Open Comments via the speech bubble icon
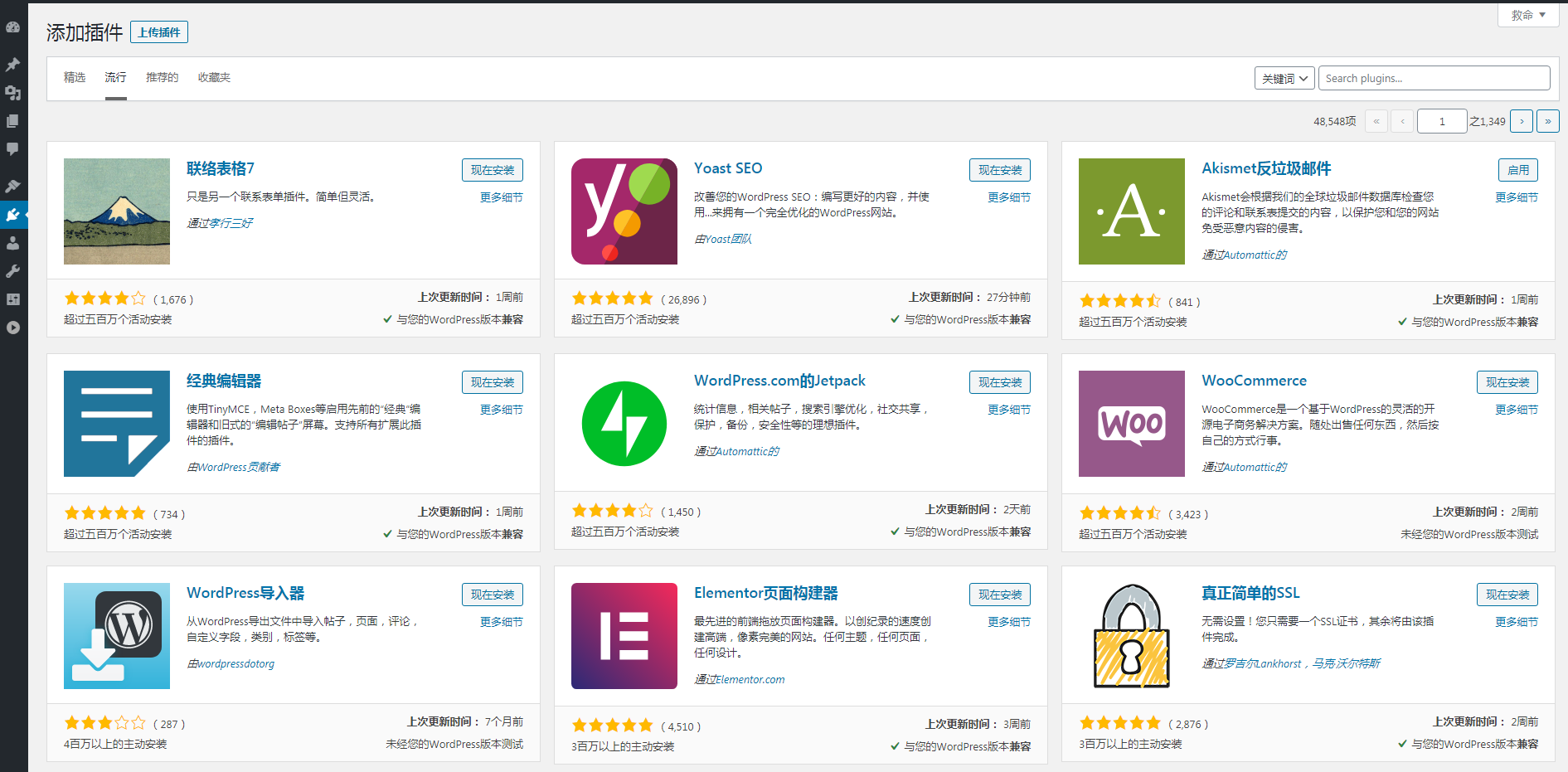 pos(12,149)
